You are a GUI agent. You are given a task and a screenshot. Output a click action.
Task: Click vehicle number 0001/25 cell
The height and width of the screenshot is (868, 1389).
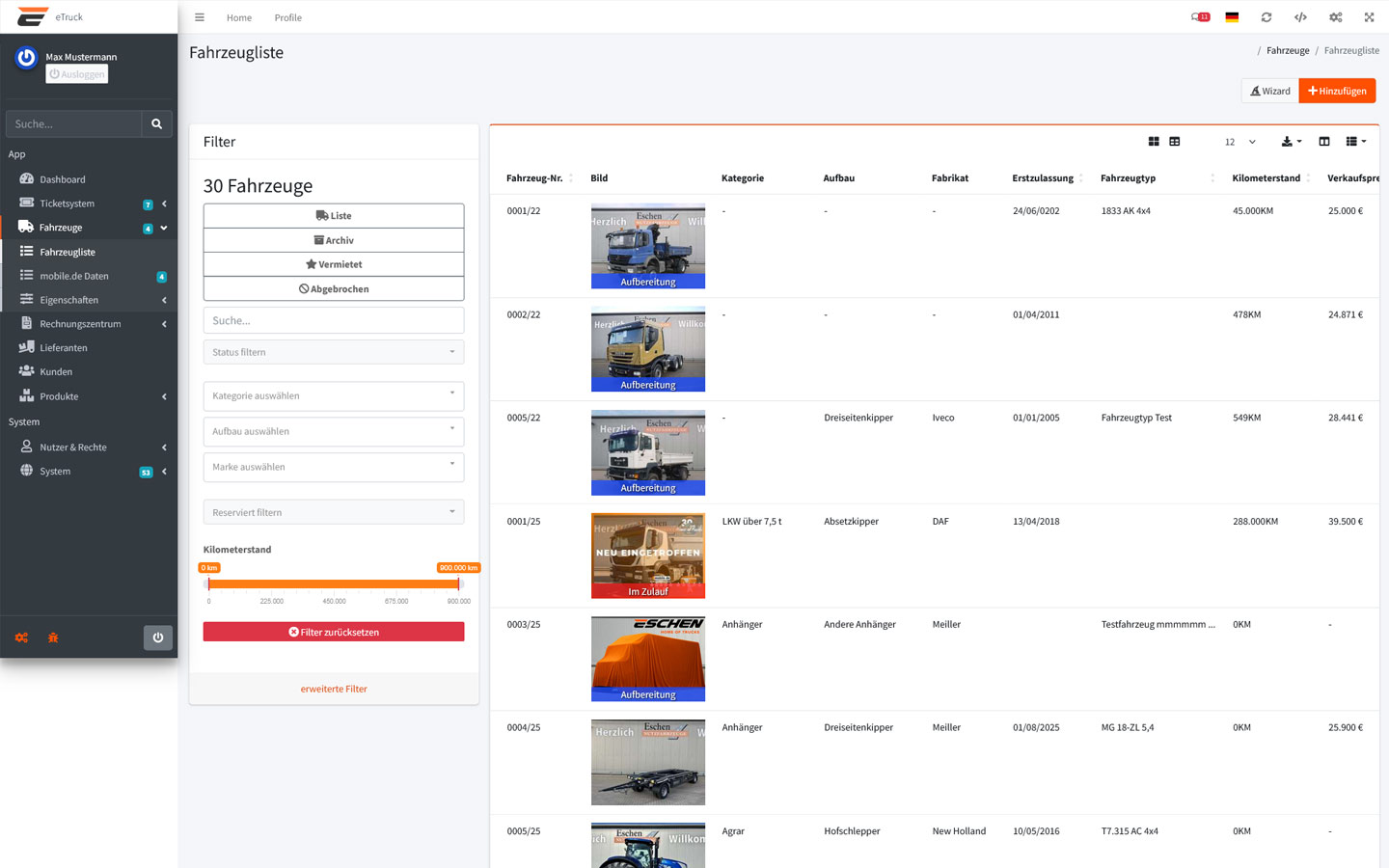coord(524,522)
